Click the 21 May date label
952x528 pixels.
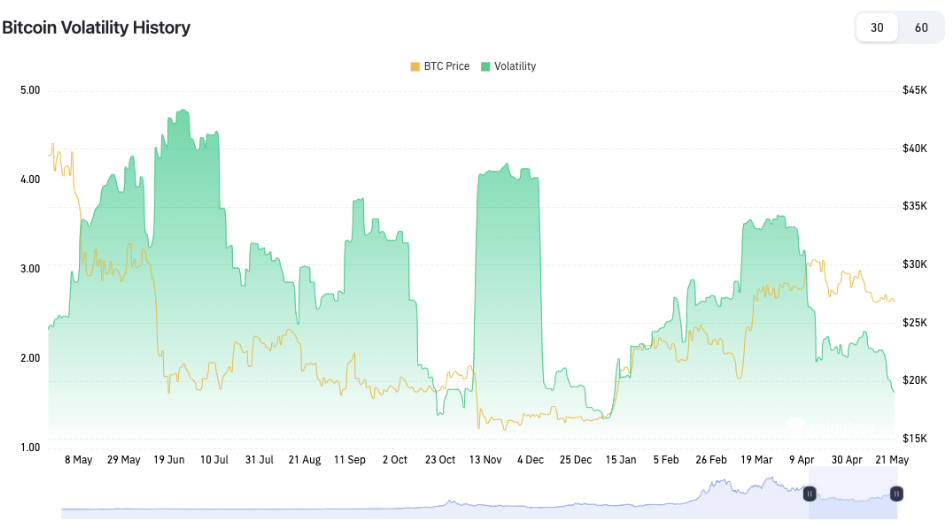point(892,459)
